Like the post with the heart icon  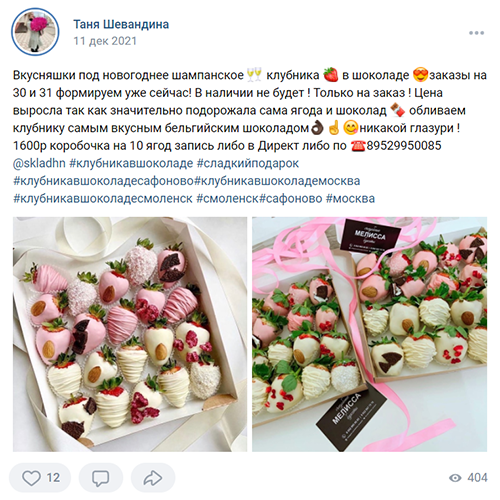pos(31,478)
